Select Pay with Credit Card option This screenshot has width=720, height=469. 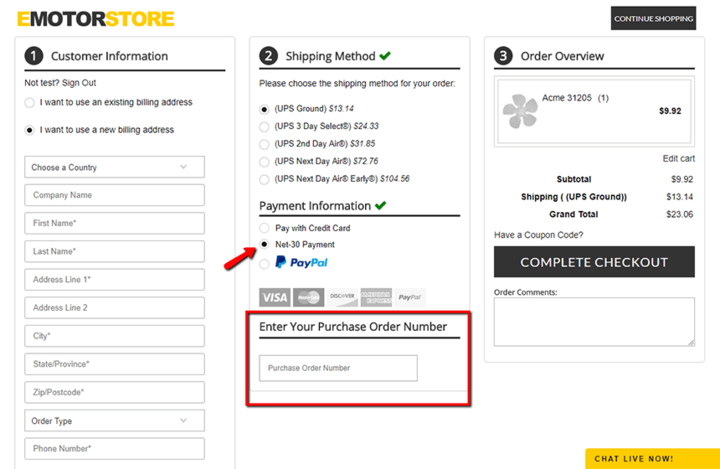[264, 228]
